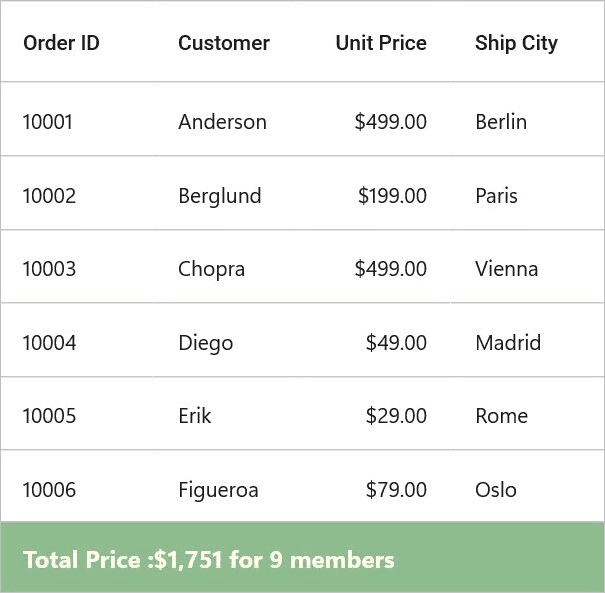Select order 10001 cell

coord(78,119)
